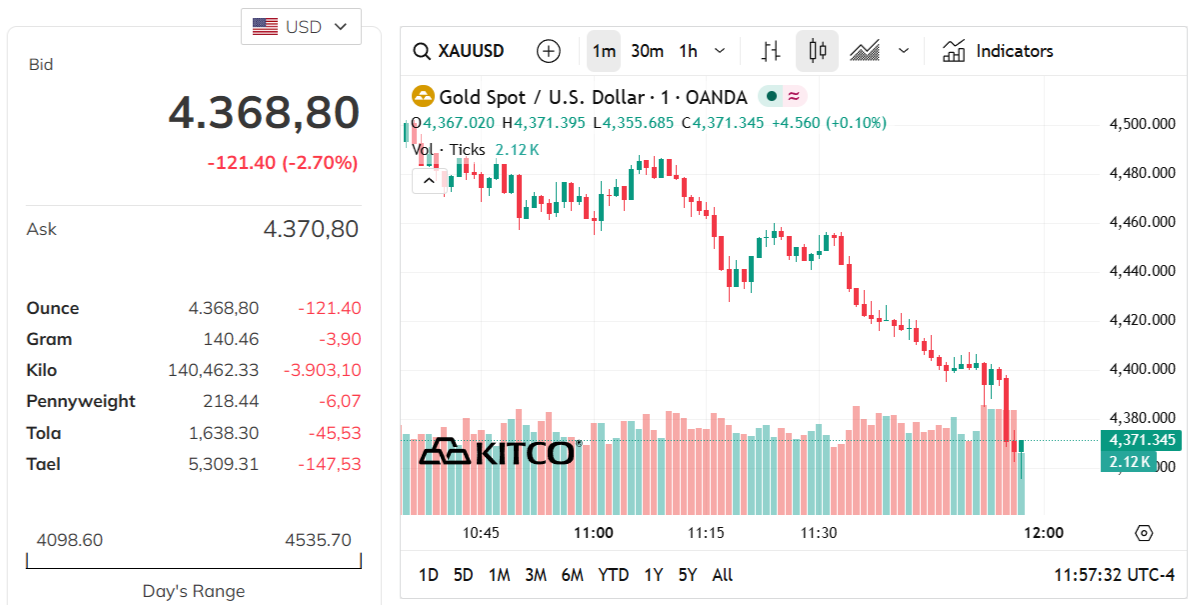The image size is (1193, 605).
Task: Collapse the volume pane chevron
Action: click(429, 180)
